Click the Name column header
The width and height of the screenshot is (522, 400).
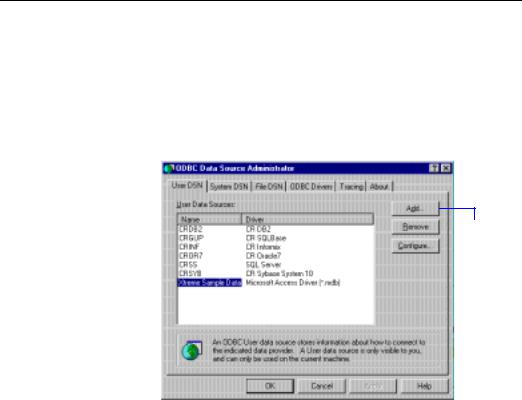(x=209, y=219)
